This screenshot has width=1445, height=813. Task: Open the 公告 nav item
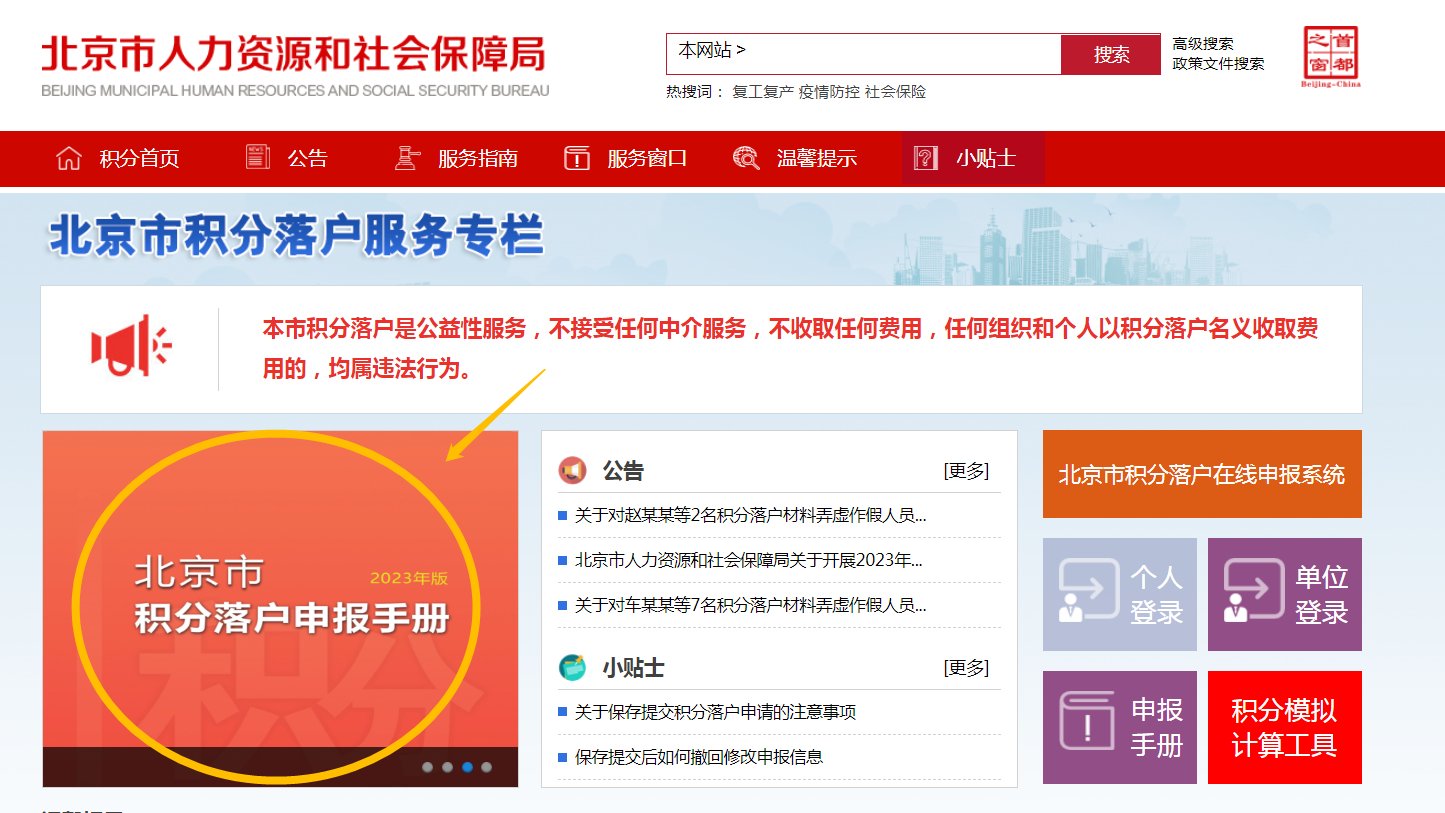[308, 158]
